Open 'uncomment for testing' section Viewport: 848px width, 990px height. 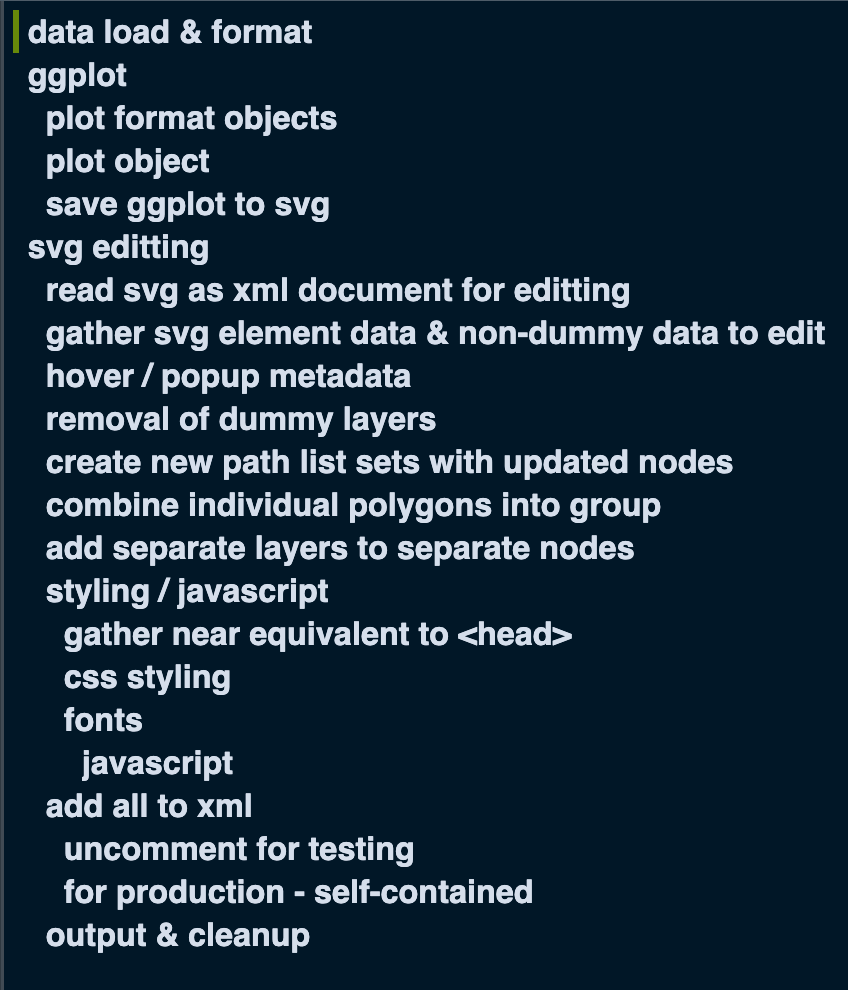238,849
